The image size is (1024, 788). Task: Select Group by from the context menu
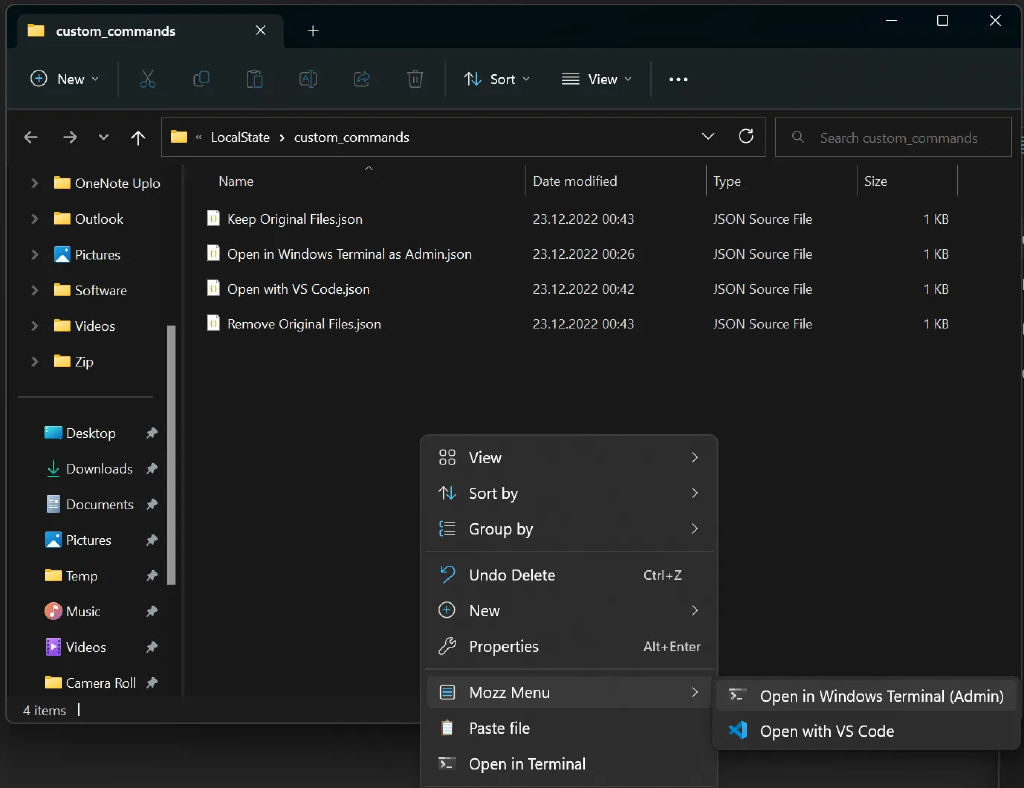pos(501,529)
